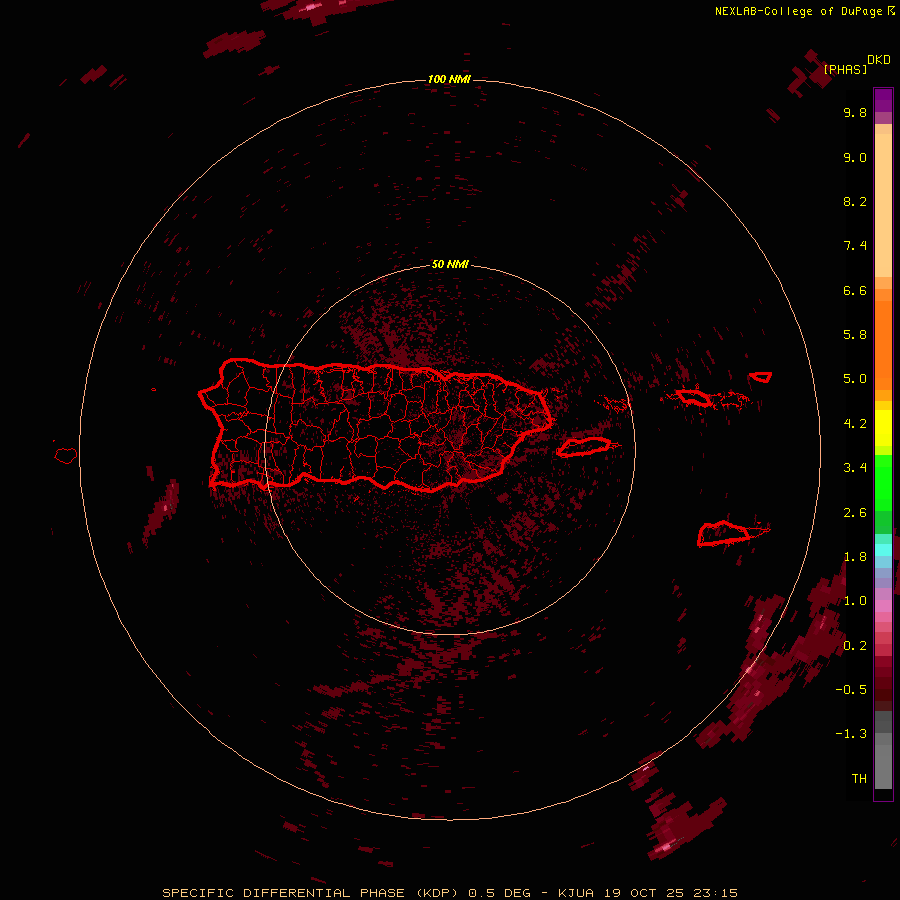Viewport: 900px width, 900px height.
Task: Click the Vieques island outline east of Puerto Rico
Action: click(583, 447)
